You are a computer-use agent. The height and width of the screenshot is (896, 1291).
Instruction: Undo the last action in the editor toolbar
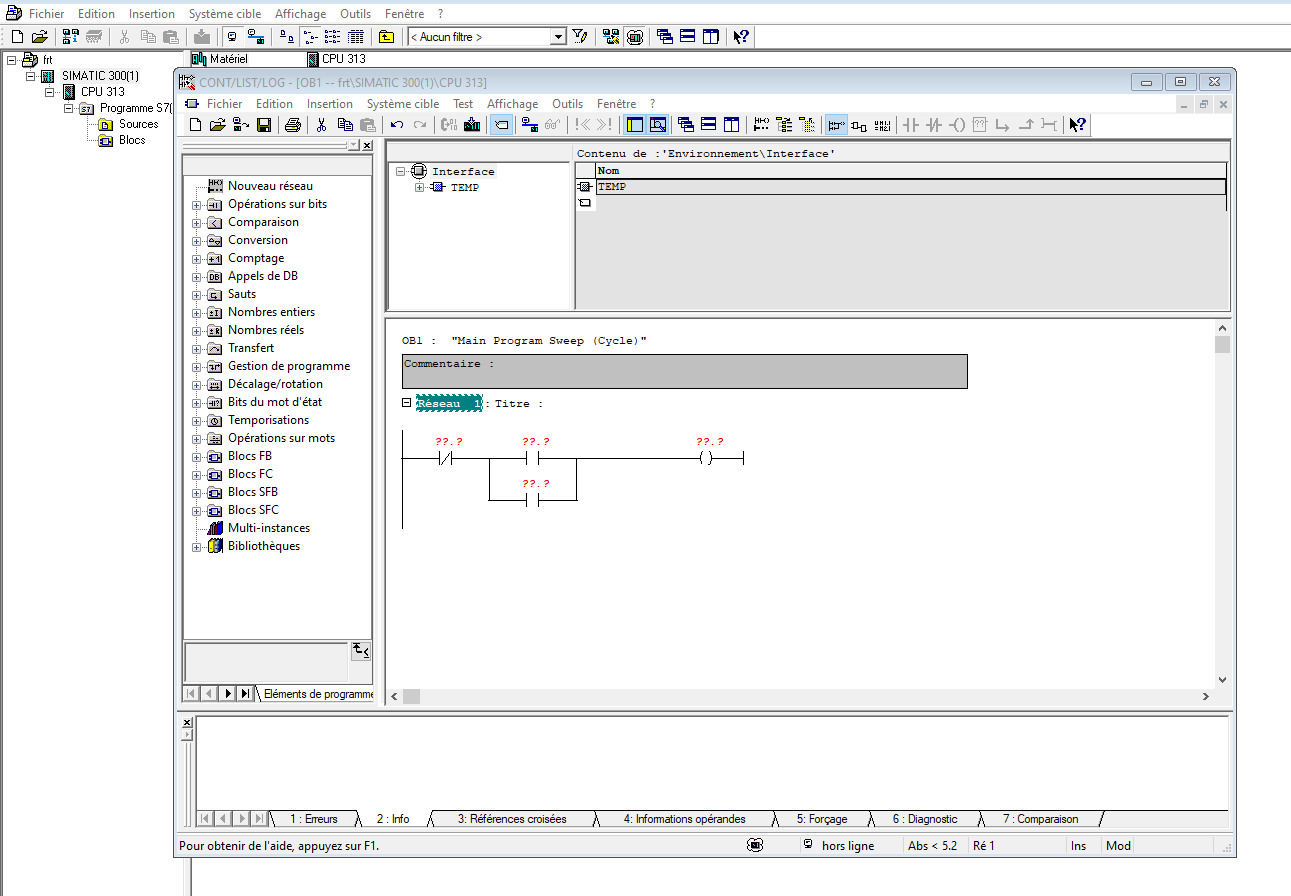point(397,125)
